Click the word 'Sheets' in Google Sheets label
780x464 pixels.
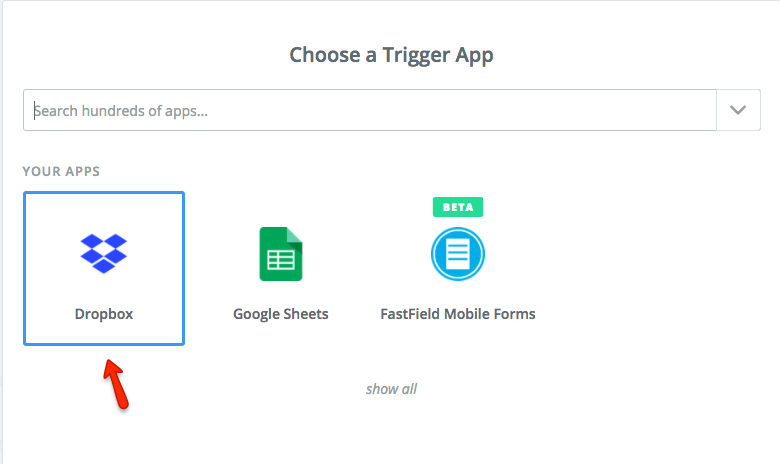[x=306, y=314]
